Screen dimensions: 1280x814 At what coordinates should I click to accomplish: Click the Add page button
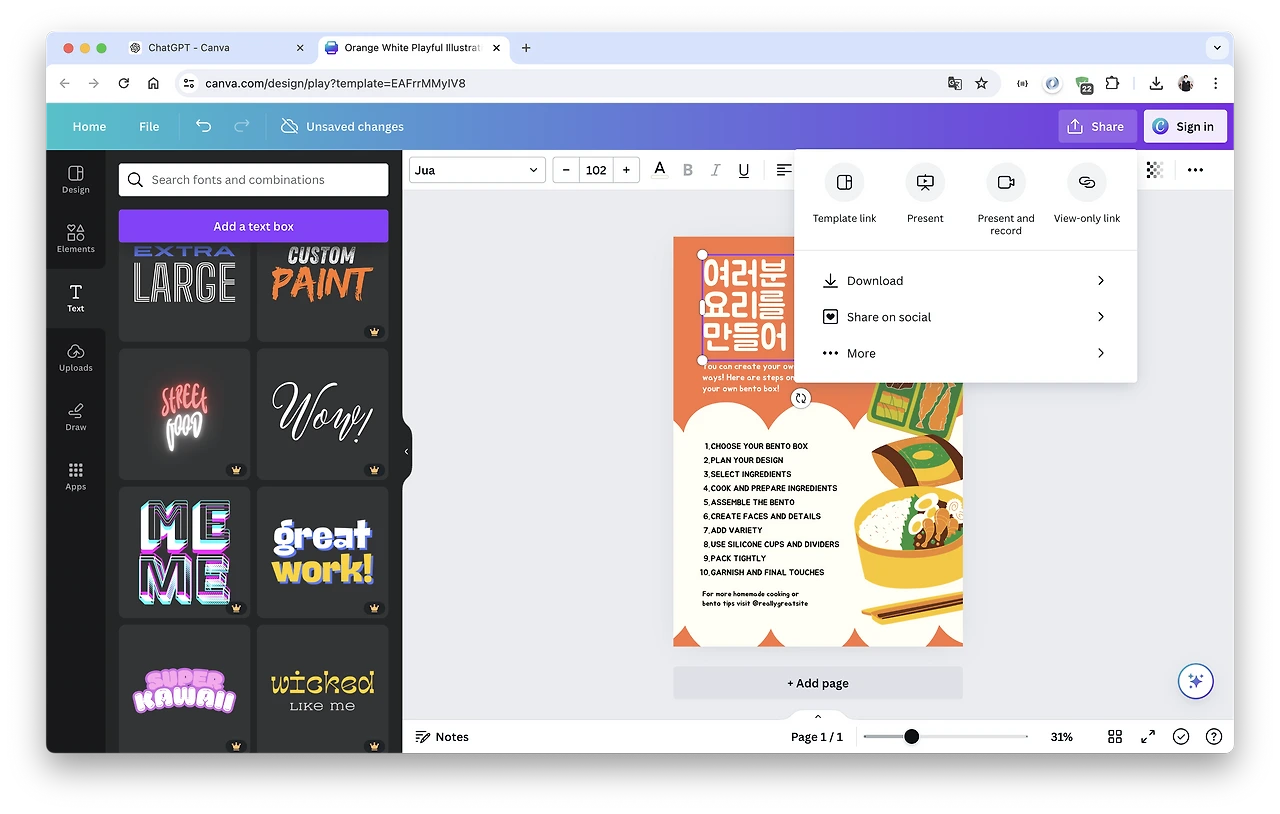tap(817, 683)
